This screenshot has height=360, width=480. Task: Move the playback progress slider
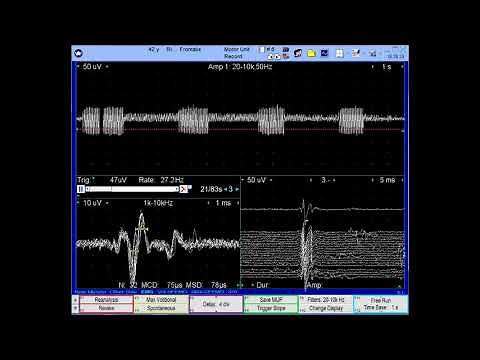click(x=132, y=189)
